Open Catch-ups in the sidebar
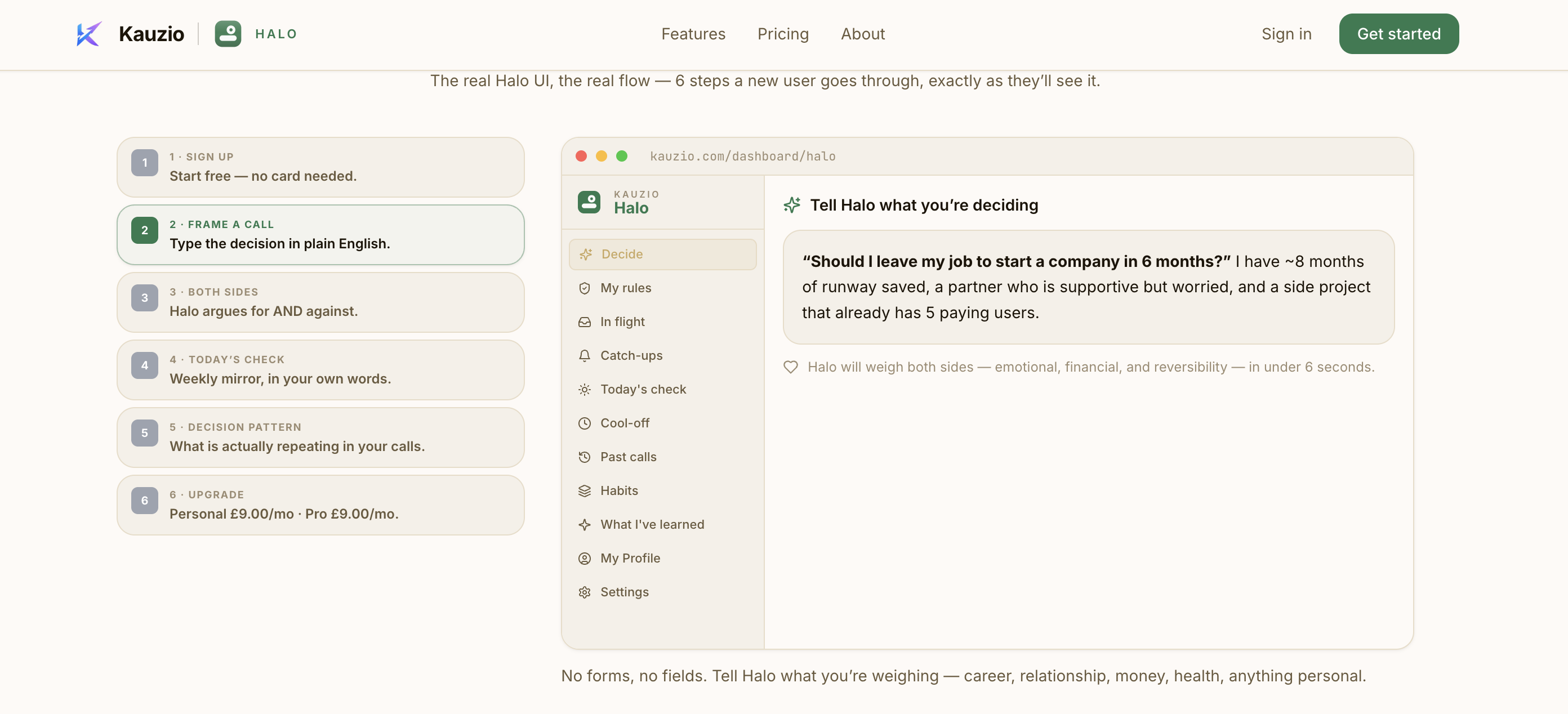The width and height of the screenshot is (1568, 714). (662, 356)
